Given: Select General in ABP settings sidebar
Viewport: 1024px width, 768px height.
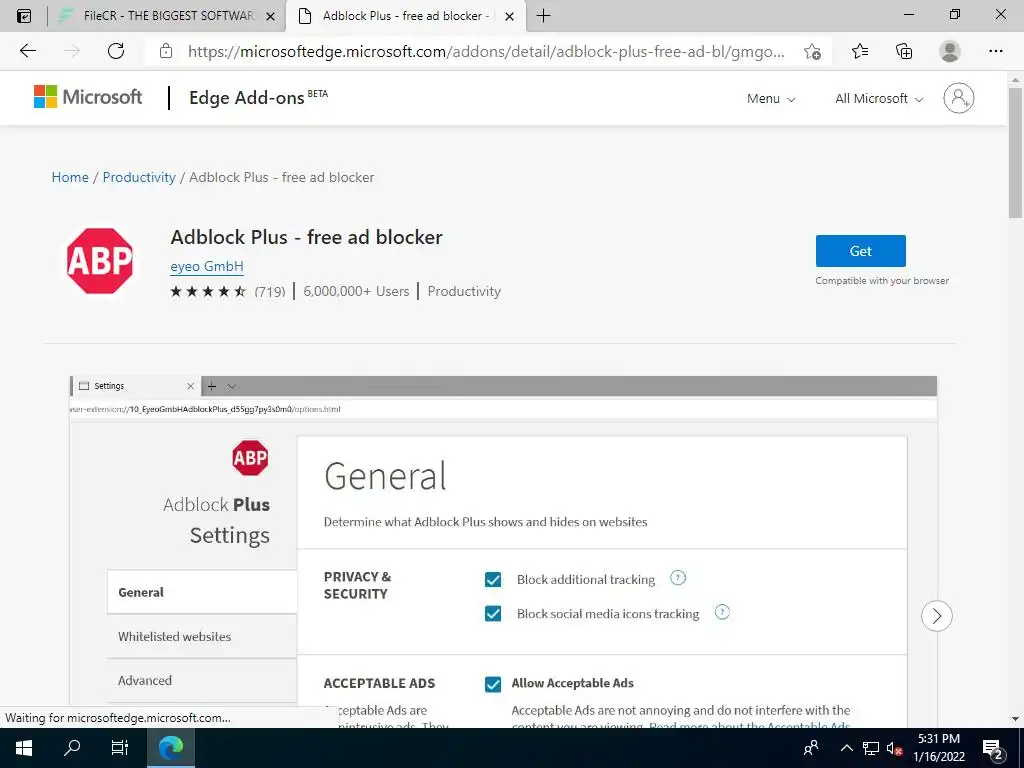Looking at the screenshot, I should [x=202, y=592].
